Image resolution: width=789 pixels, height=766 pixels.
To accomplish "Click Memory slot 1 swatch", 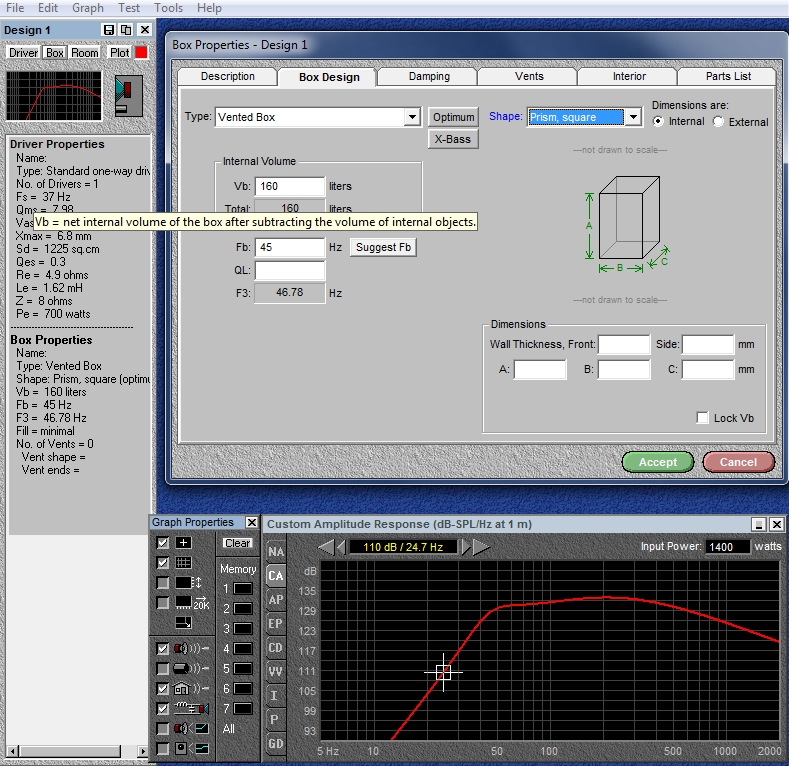I will (x=243, y=588).
